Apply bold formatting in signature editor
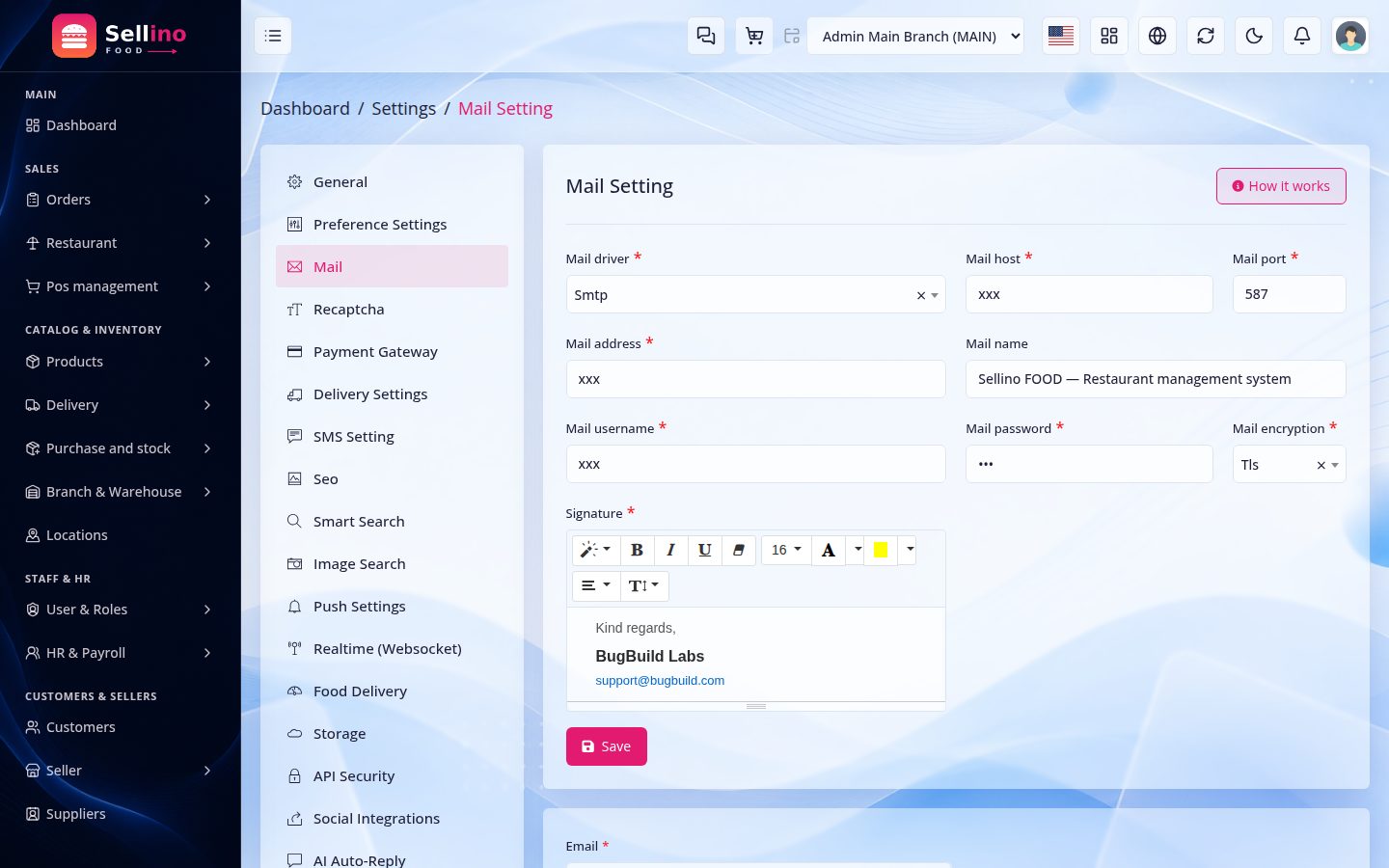1389x868 pixels. [637, 550]
